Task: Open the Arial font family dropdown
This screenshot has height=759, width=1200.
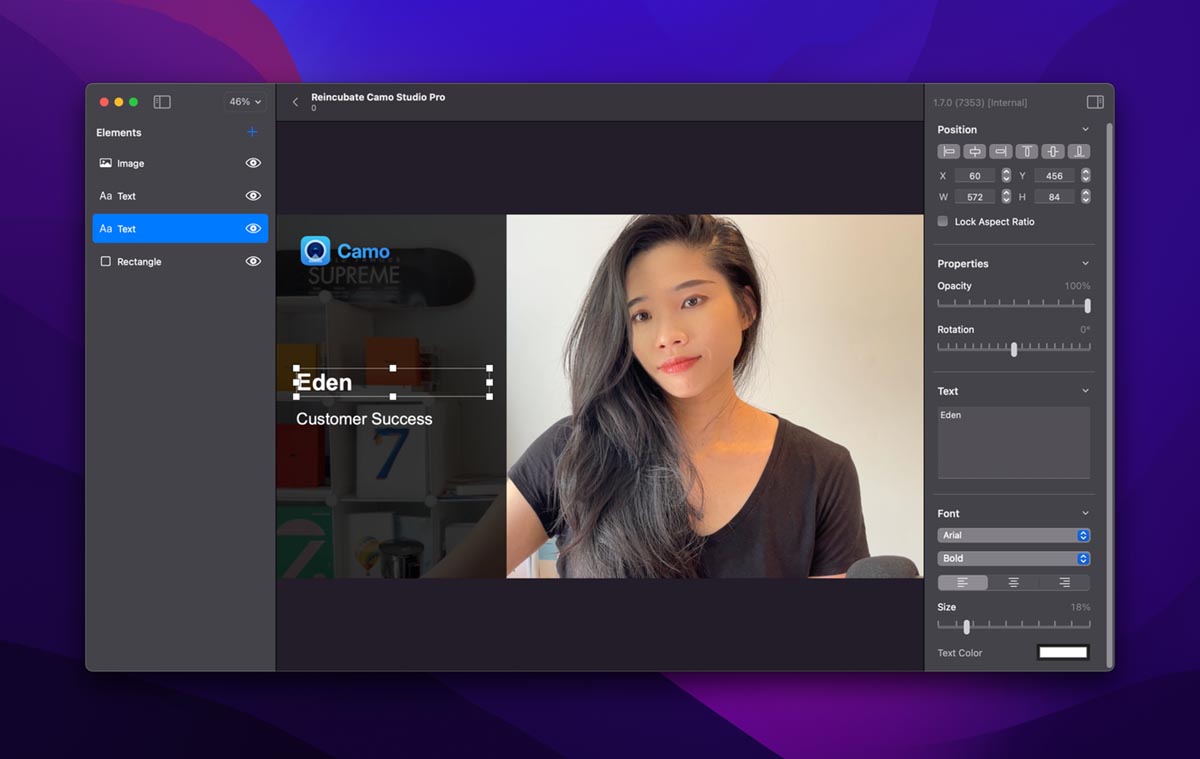Action: 1013,536
